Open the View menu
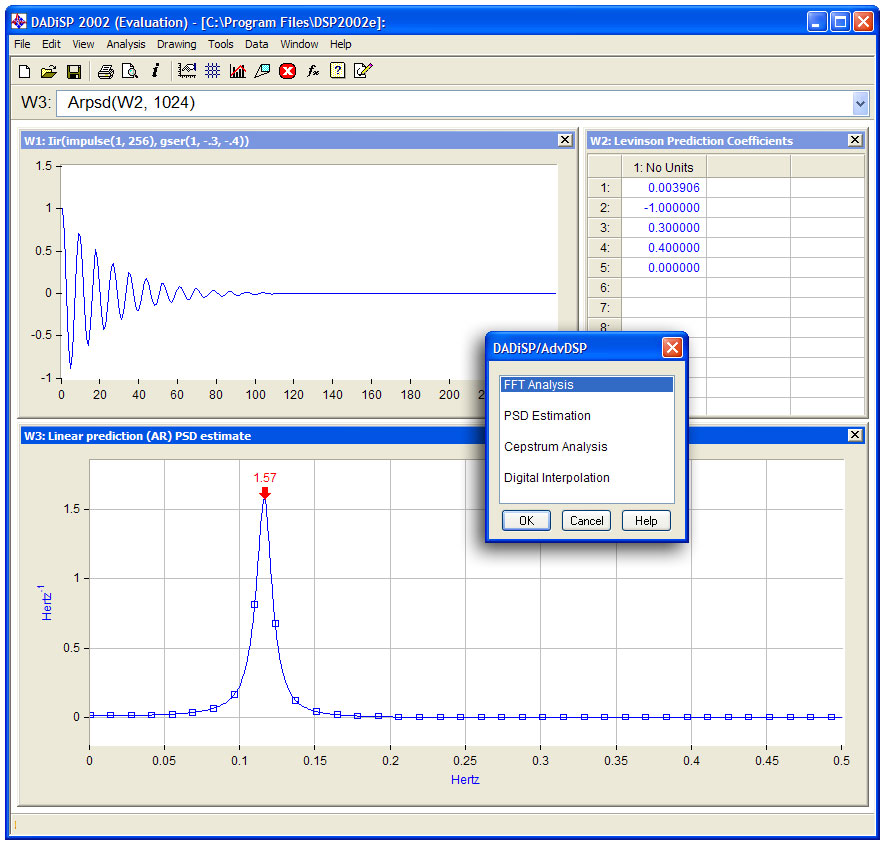This screenshot has width=885, height=845. (x=83, y=44)
